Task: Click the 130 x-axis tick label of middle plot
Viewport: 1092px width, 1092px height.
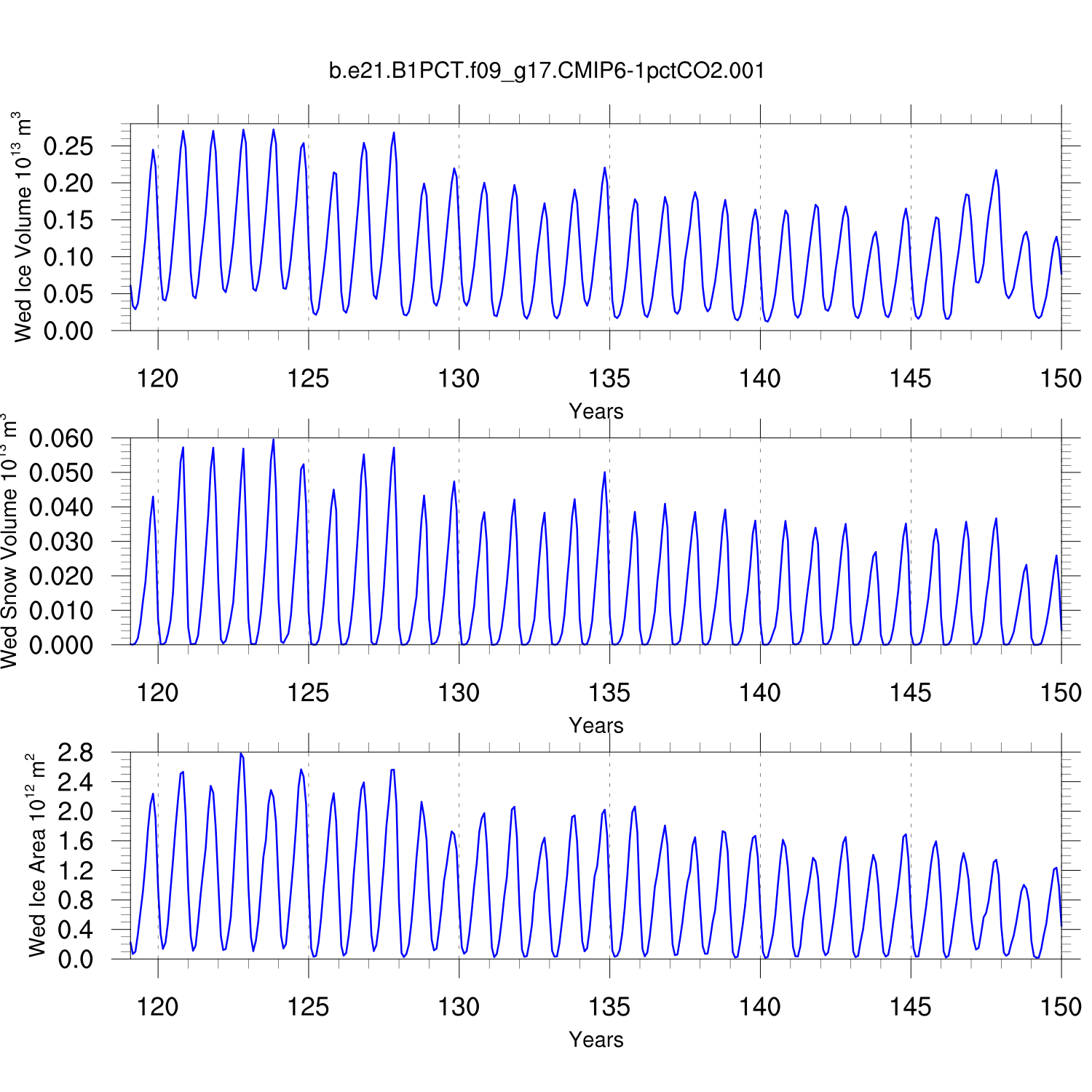Action: pyautogui.click(x=459, y=693)
